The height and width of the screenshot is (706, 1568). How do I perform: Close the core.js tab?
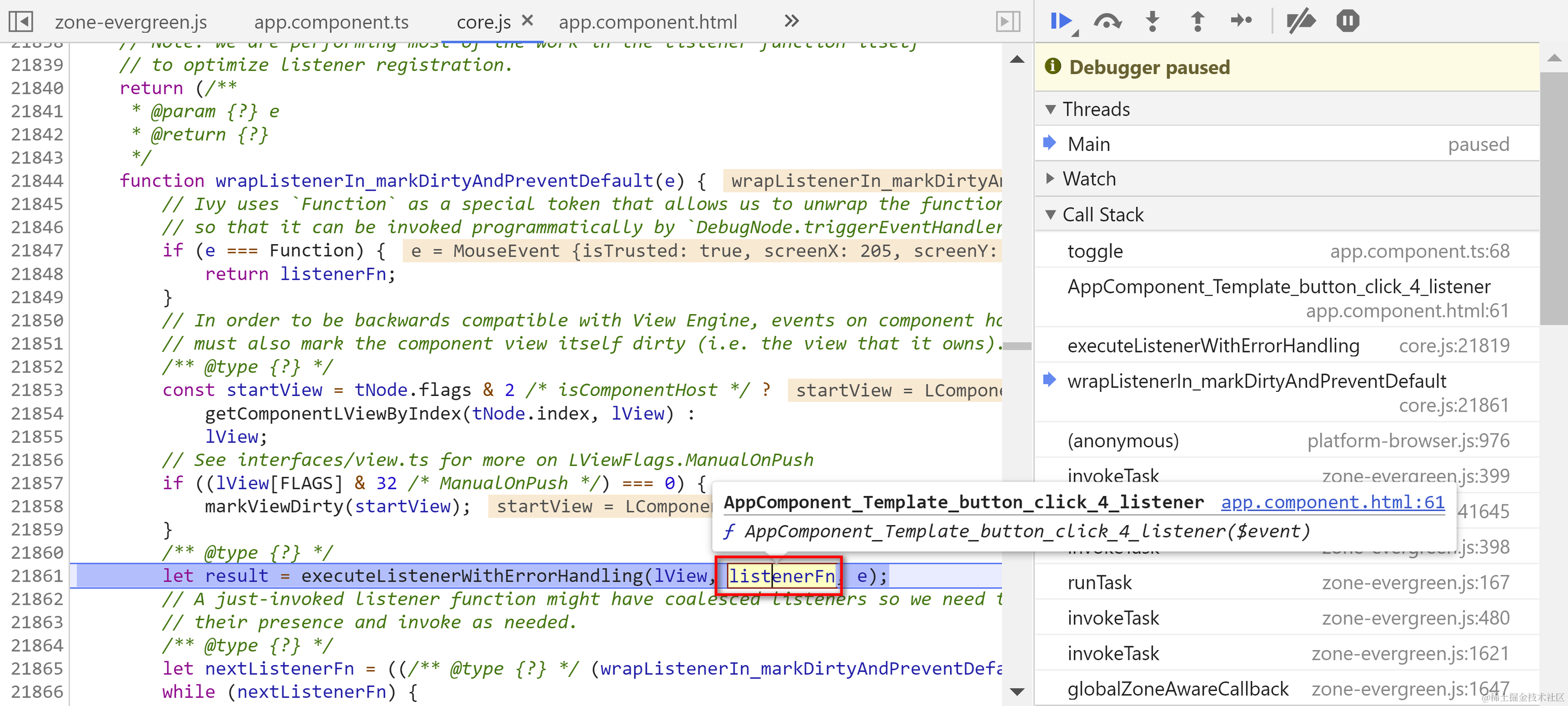point(527,21)
